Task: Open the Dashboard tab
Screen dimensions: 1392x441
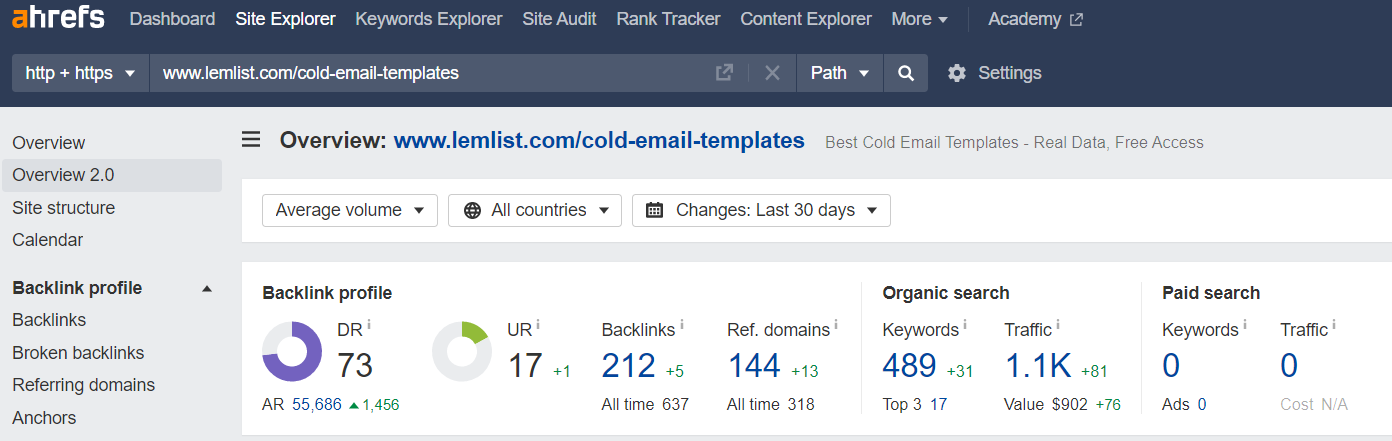Action: pyautogui.click(x=172, y=19)
